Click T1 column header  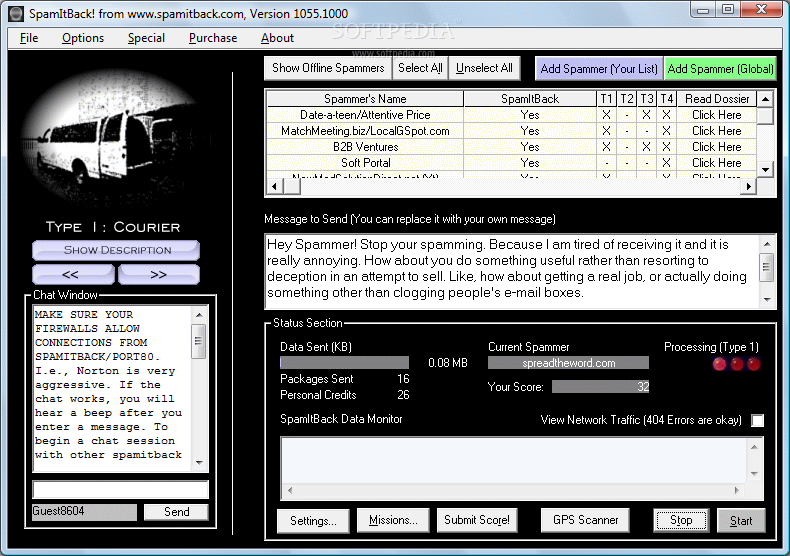(607, 99)
